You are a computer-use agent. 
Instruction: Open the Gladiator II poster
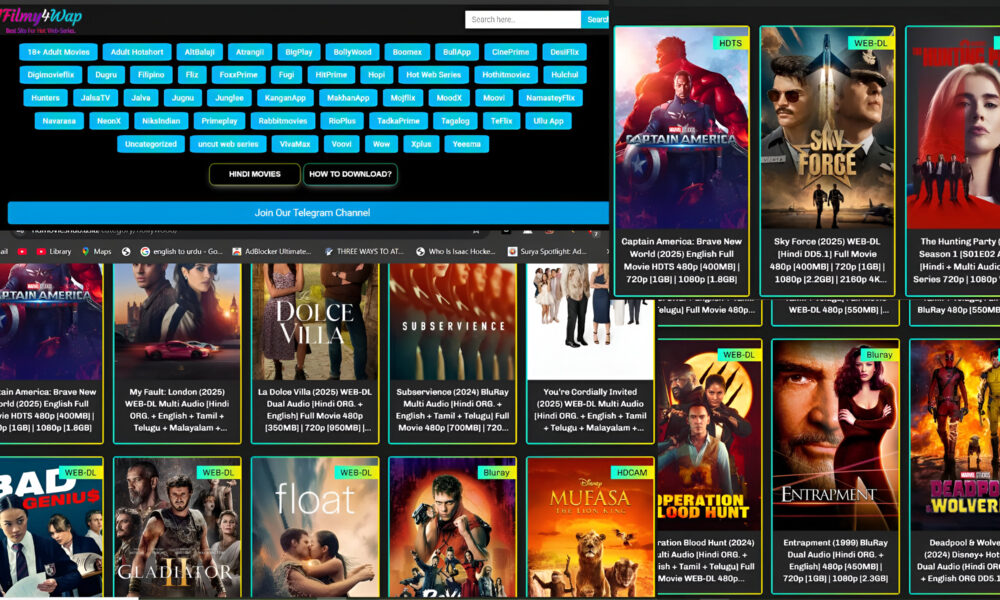coord(177,527)
